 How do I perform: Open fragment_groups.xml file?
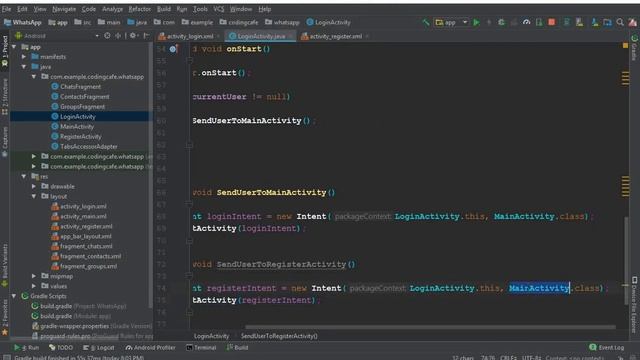tap(89, 266)
